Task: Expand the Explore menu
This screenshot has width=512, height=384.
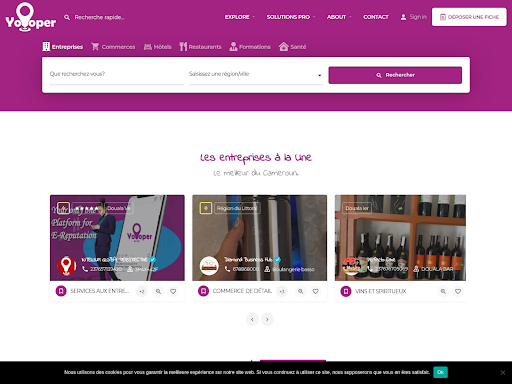Action: [x=240, y=17]
